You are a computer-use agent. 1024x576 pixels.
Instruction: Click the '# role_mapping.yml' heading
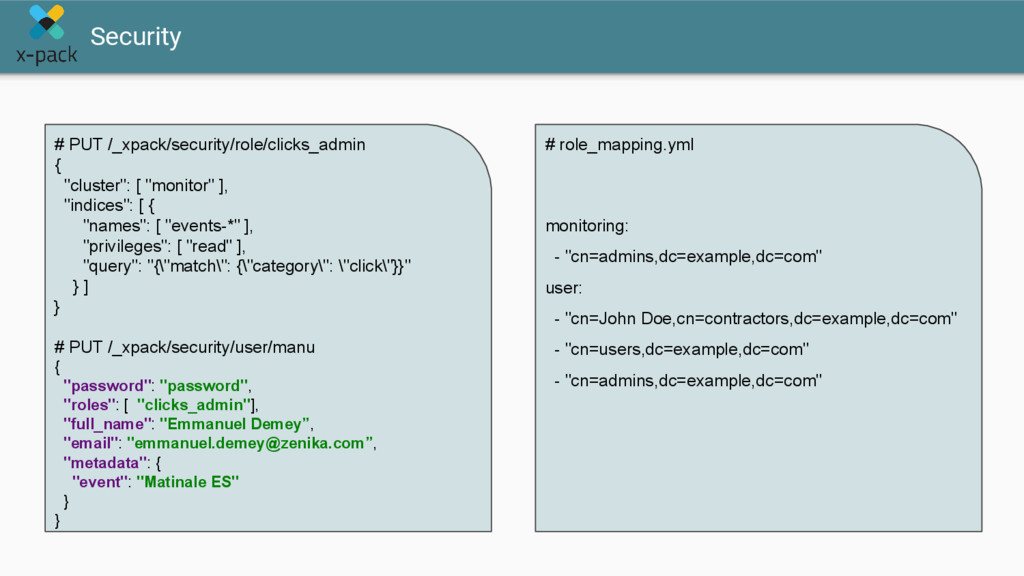pyautogui.click(x=619, y=144)
